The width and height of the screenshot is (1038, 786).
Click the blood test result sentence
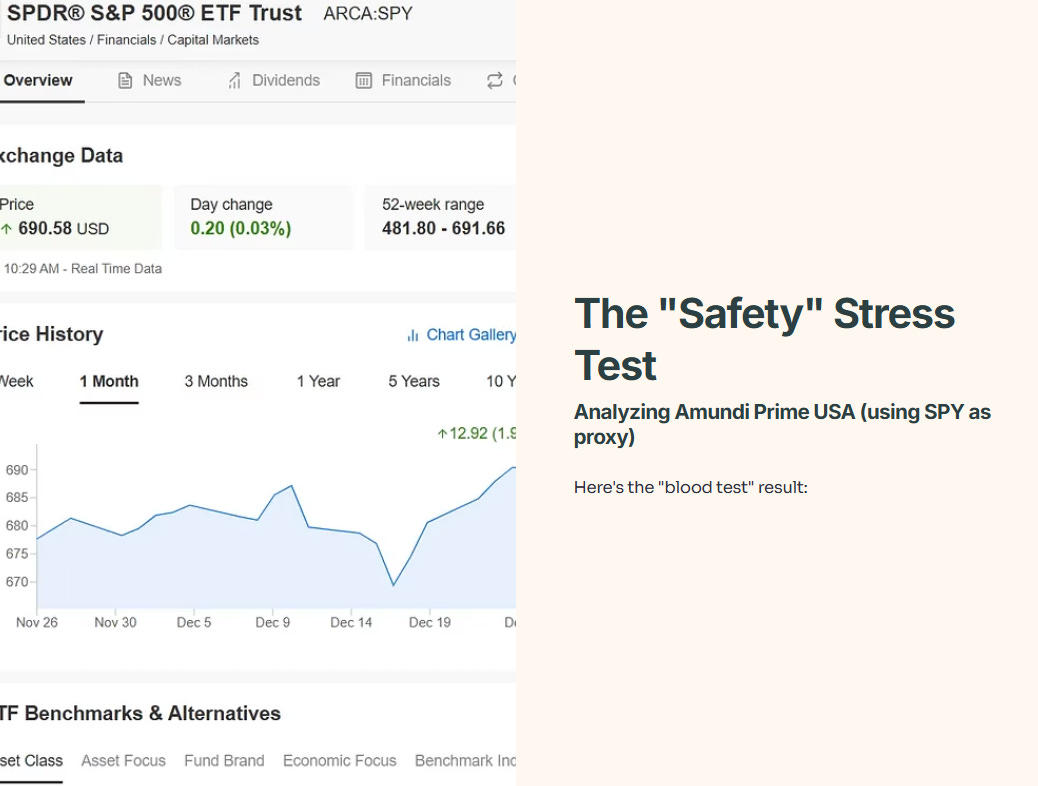(x=690, y=487)
